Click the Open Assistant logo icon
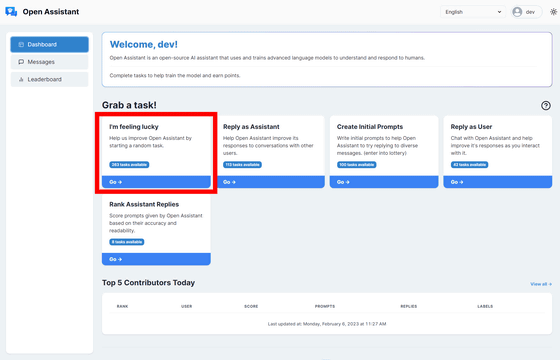The height and width of the screenshot is (360, 560). [x=11, y=12]
